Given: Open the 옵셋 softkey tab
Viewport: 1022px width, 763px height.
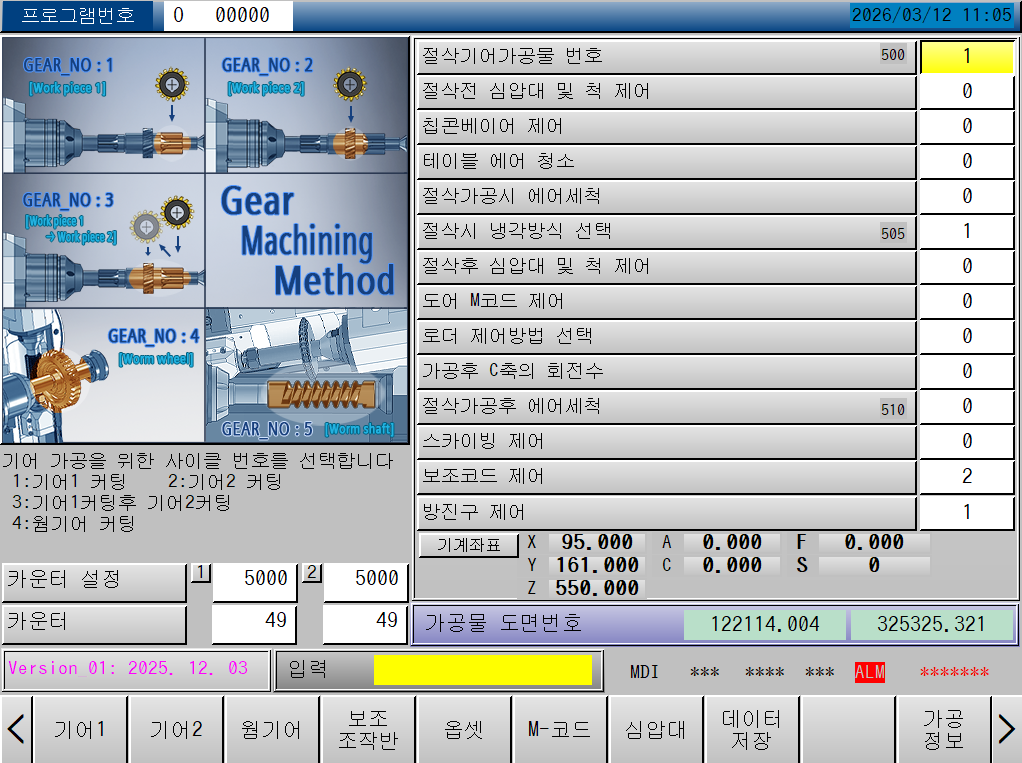Looking at the screenshot, I should click(463, 729).
